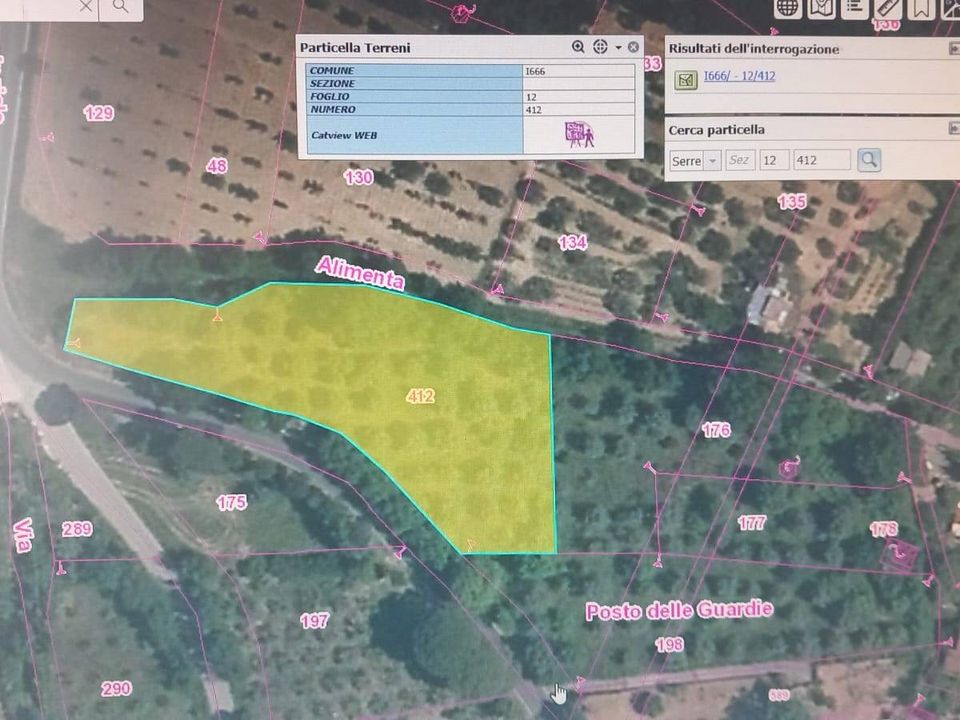Clear the map search box with the X
This screenshot has height=720, width=960.
tap(86, 6)
